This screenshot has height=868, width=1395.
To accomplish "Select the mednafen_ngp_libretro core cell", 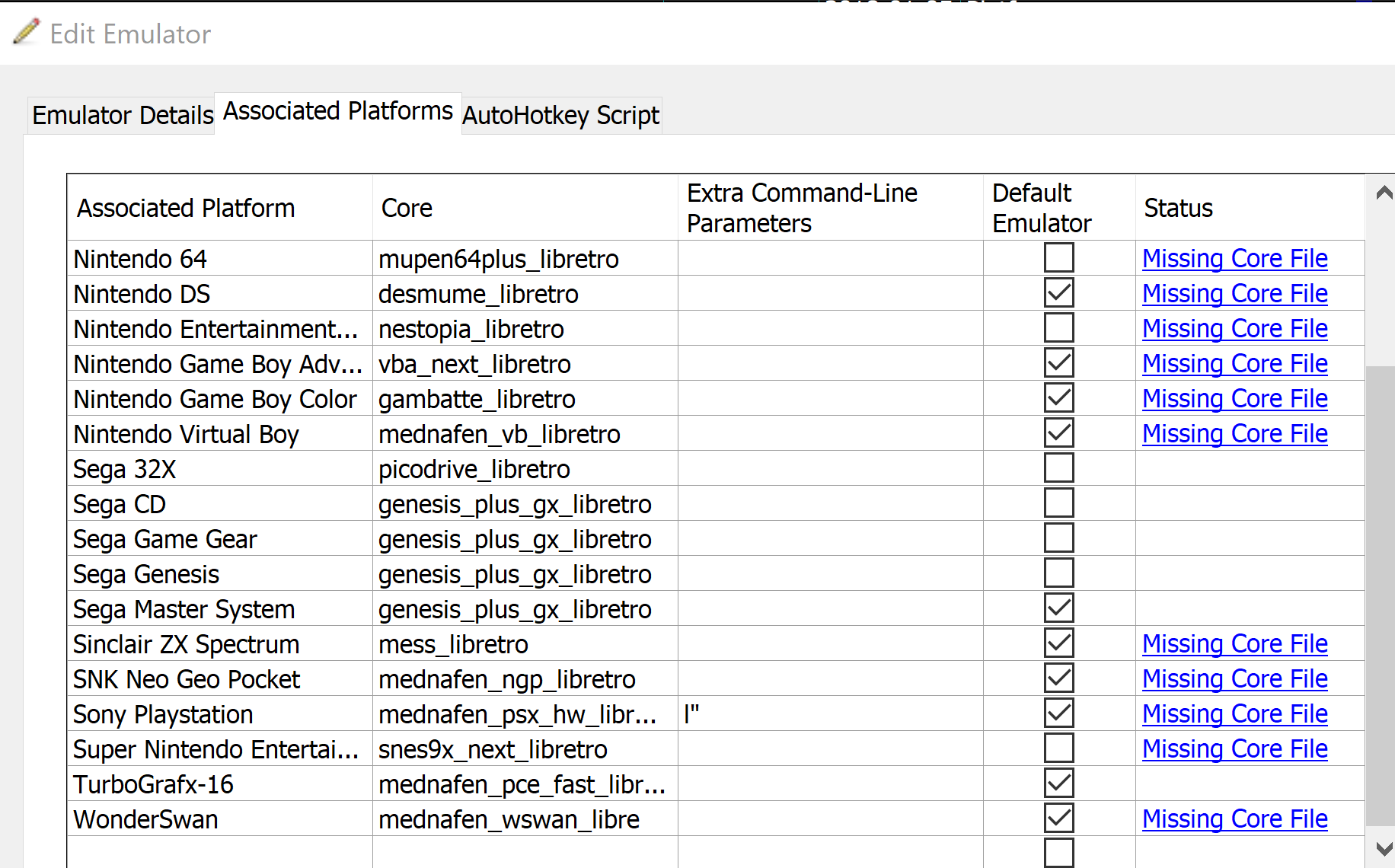I will 525,678.
